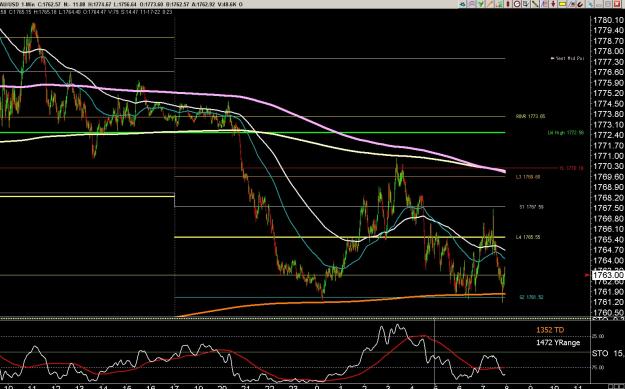Screen dimensions: 625x389
Task: Click the green Ld High level label
Action: (x=566, y=133)
